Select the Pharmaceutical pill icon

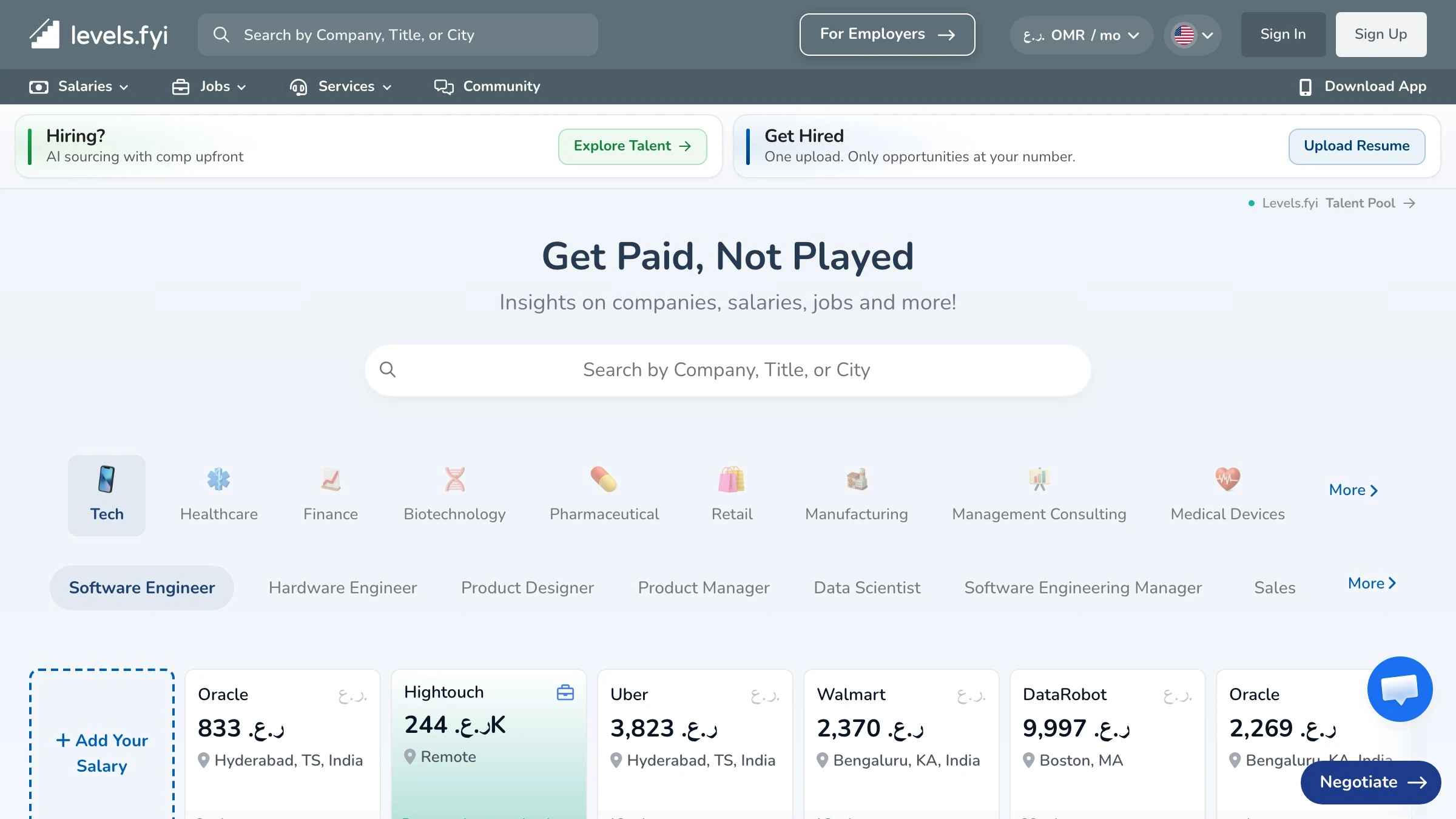(604, 479)
